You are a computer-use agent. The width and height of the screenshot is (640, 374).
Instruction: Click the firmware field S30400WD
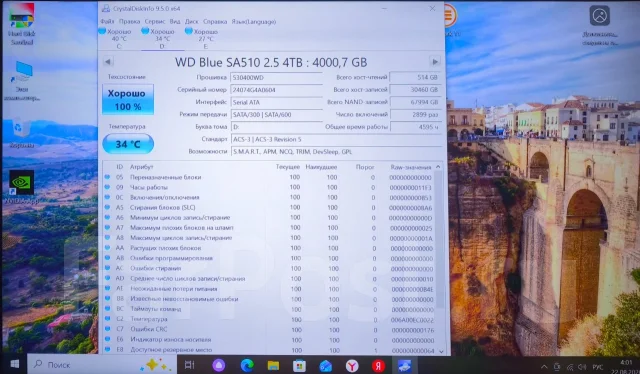pyautogui.click(x=276, y=78)
